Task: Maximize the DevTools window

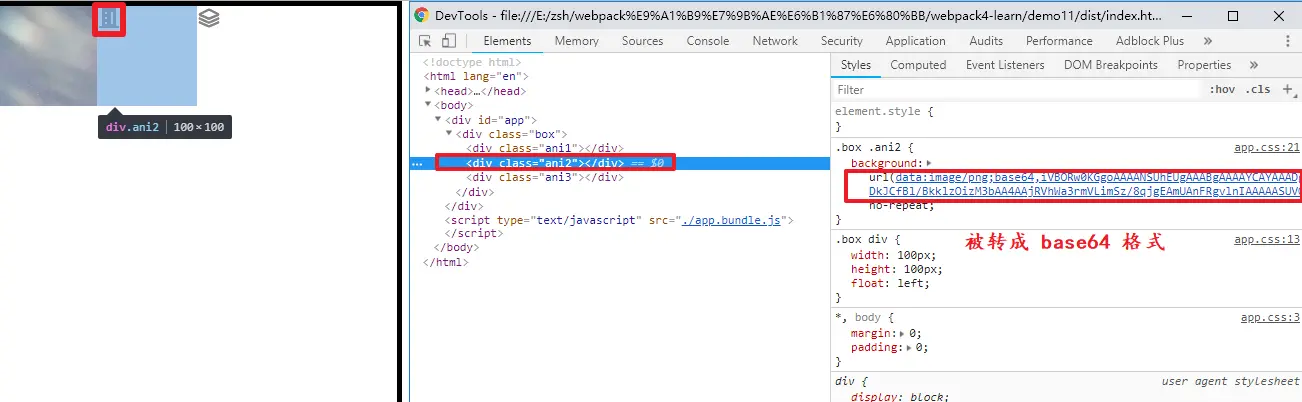Action: point(1232,16)
